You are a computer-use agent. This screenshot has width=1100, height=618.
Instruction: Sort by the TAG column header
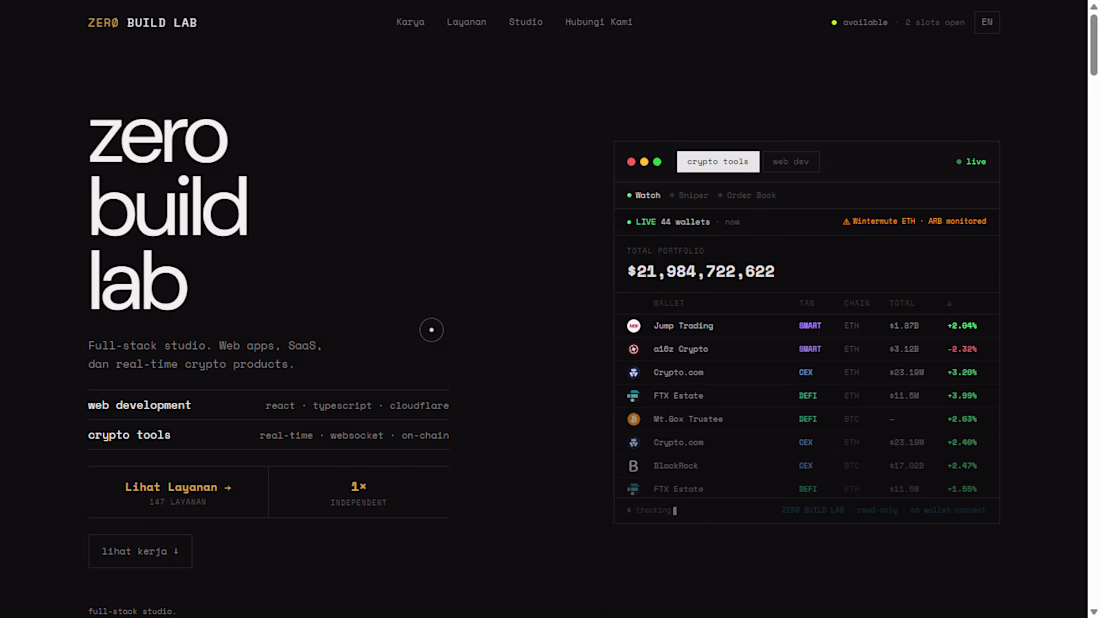click(x=807, y=304)
